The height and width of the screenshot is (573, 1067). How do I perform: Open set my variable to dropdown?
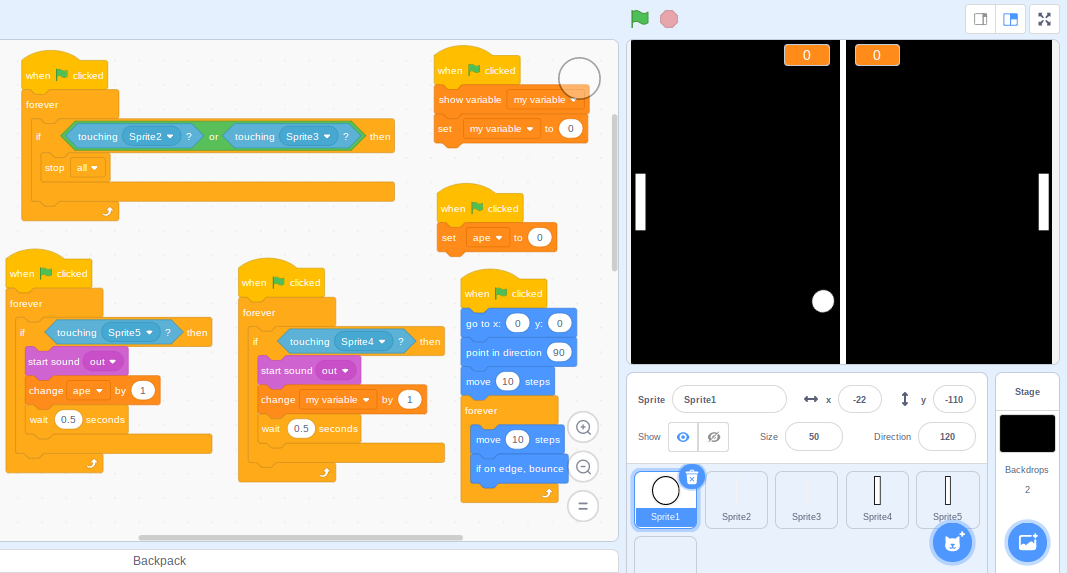pyautogui.click(x=502, y=129)
